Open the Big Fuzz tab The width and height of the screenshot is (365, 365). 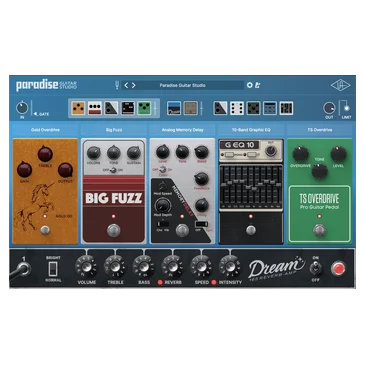(x=114, y=130)
